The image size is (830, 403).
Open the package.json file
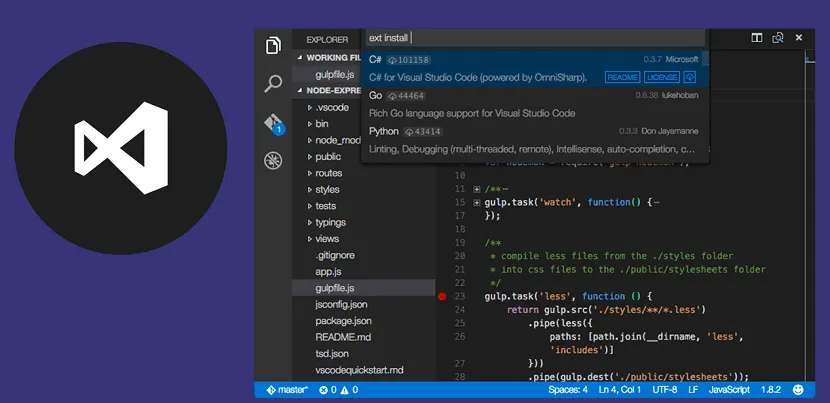coord(344,321)
